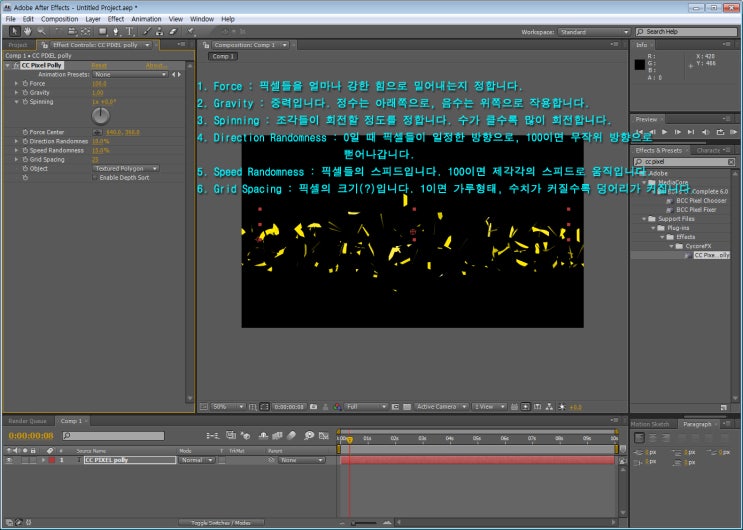Viewport: 743px width, 530px height.
Task: Select the Brush tool
Action: tap(146, 32)
